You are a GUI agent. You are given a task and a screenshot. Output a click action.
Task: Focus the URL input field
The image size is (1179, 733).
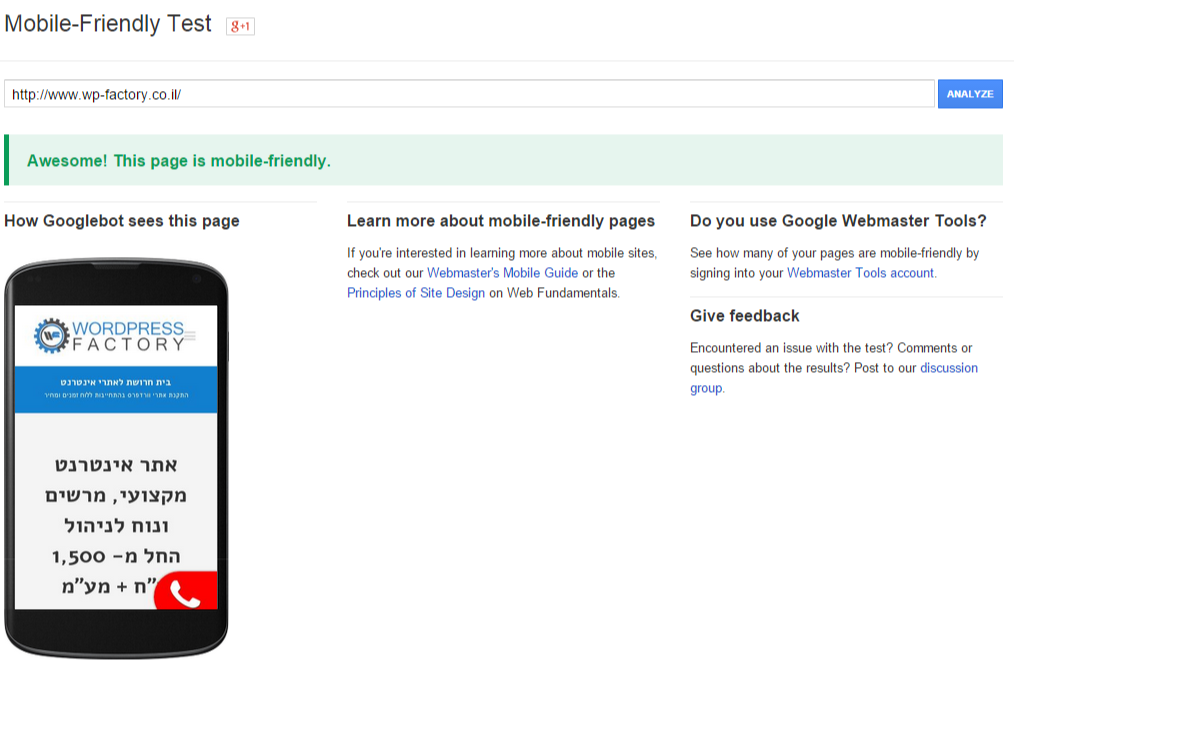(x=469, y=94)
